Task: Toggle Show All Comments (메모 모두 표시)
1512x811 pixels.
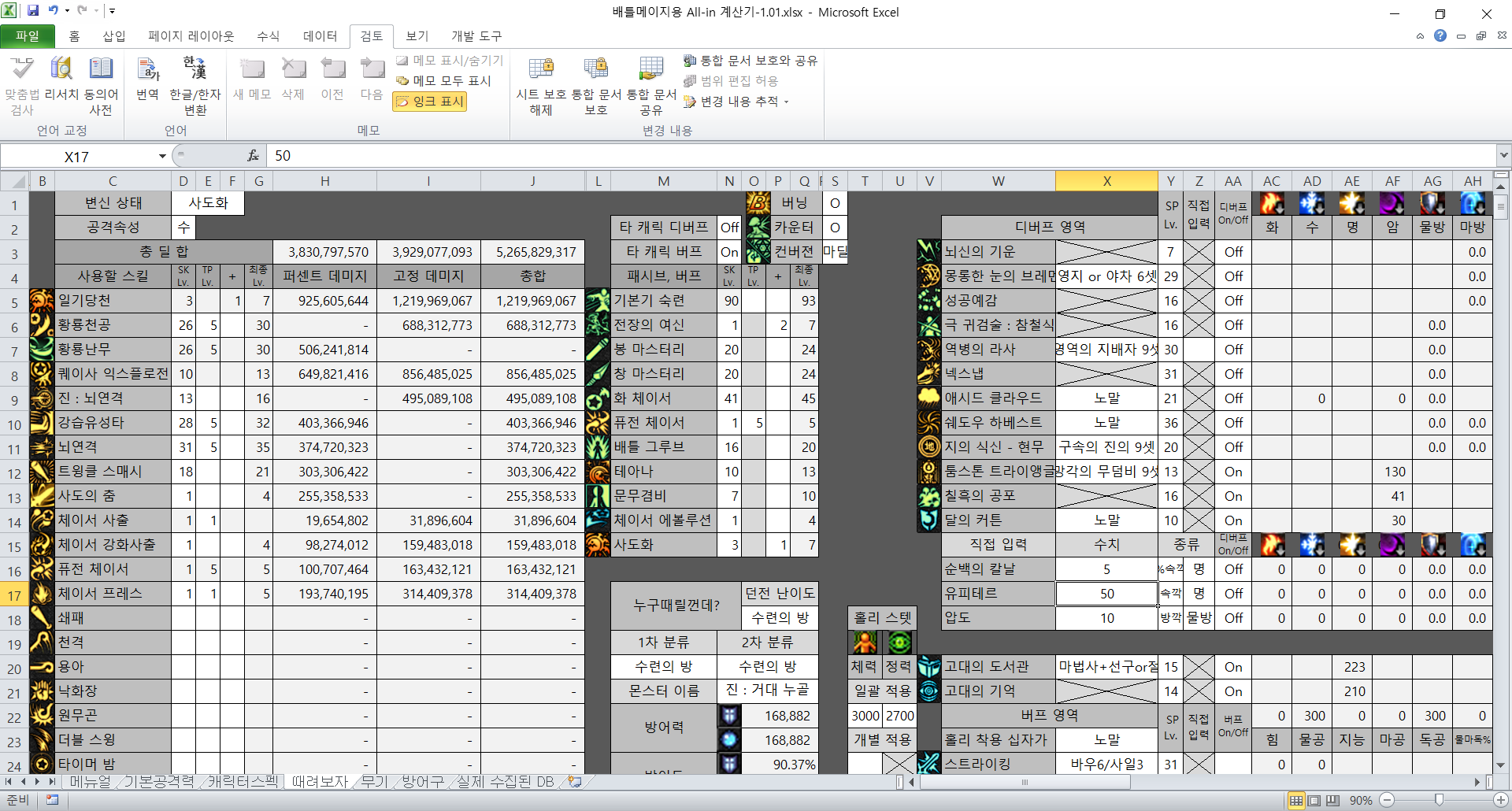Action: pos(444,80)
